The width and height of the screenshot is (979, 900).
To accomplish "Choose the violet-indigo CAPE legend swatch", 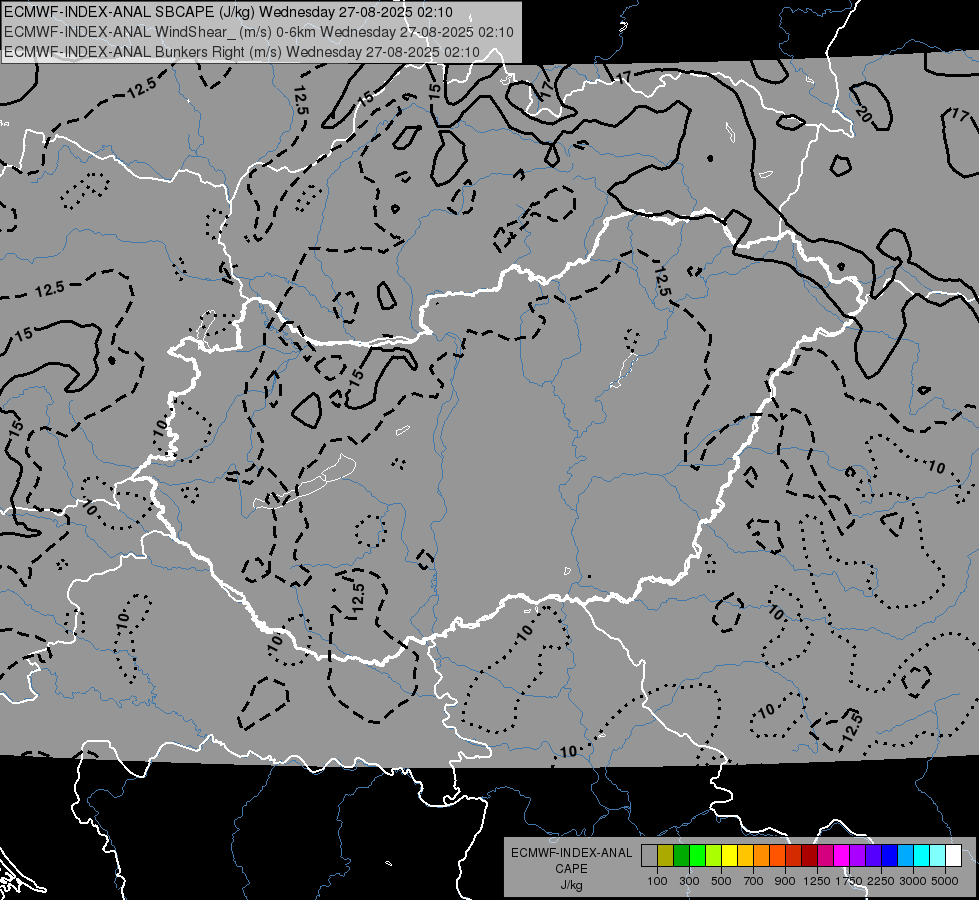I will 873,856.
